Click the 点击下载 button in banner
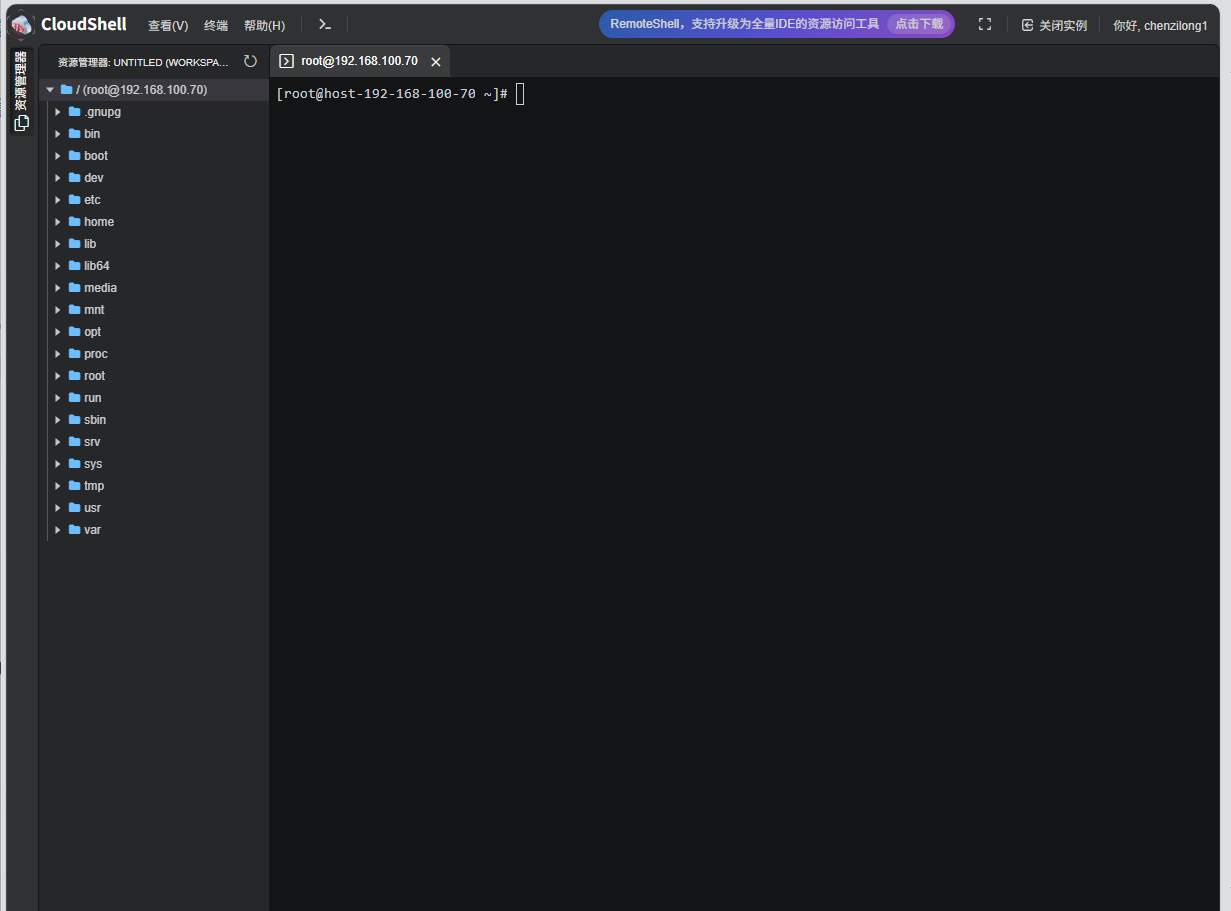This screenshot has width=1231, height=911. [918, 24]
